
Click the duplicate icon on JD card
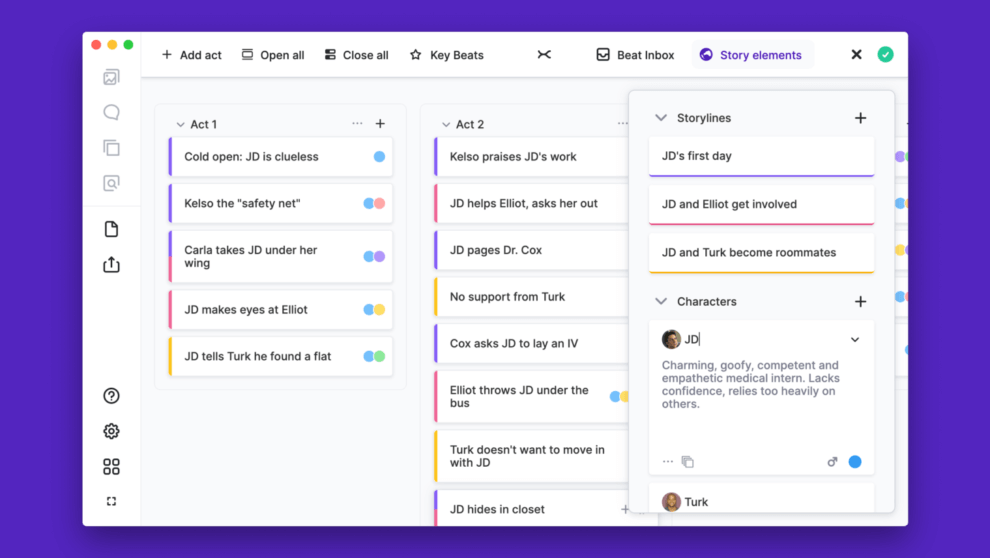click(688, 462)
